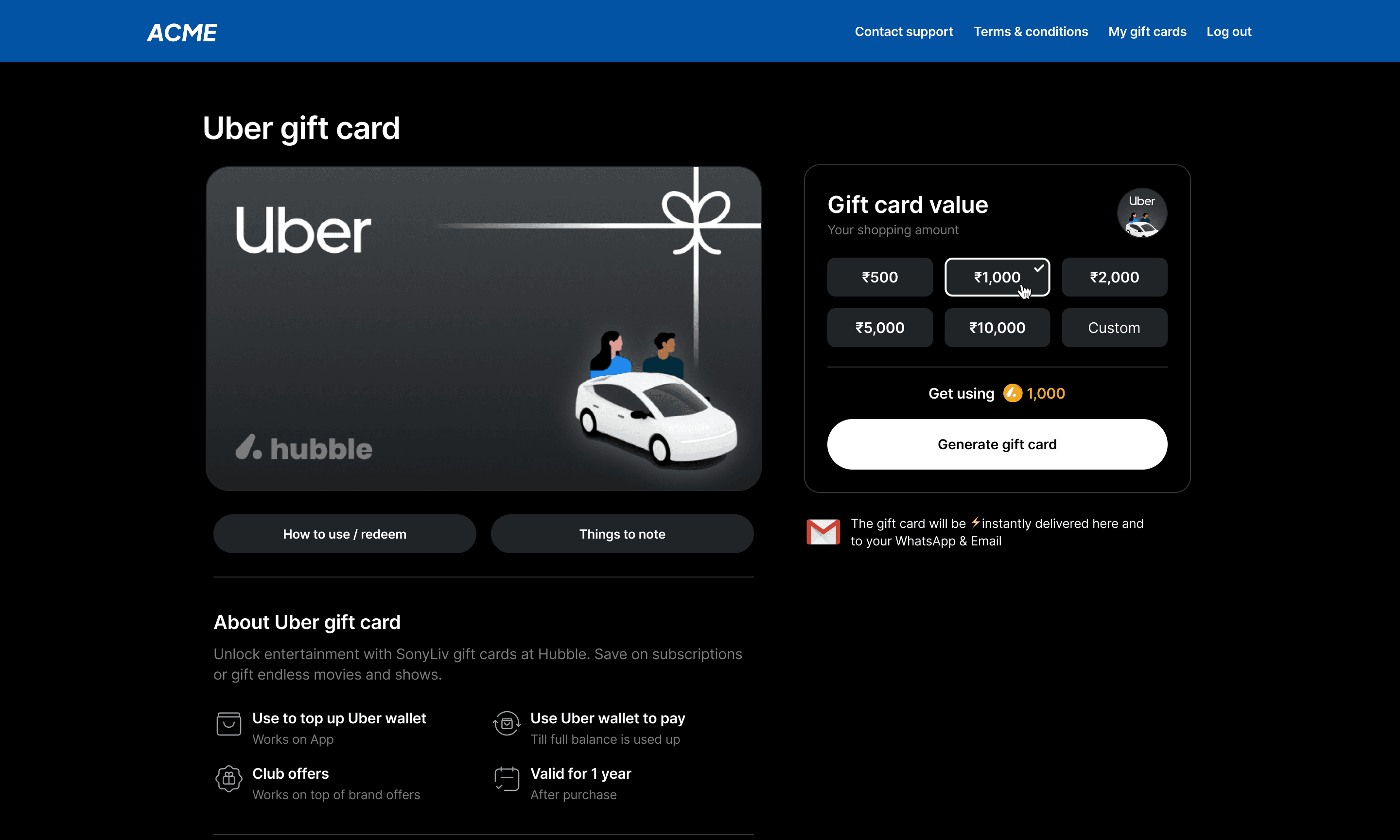The height and width of the screenshot is (840, 1400).
Task: Click the Valid for 1 year calendar icon
Action: 507,779
